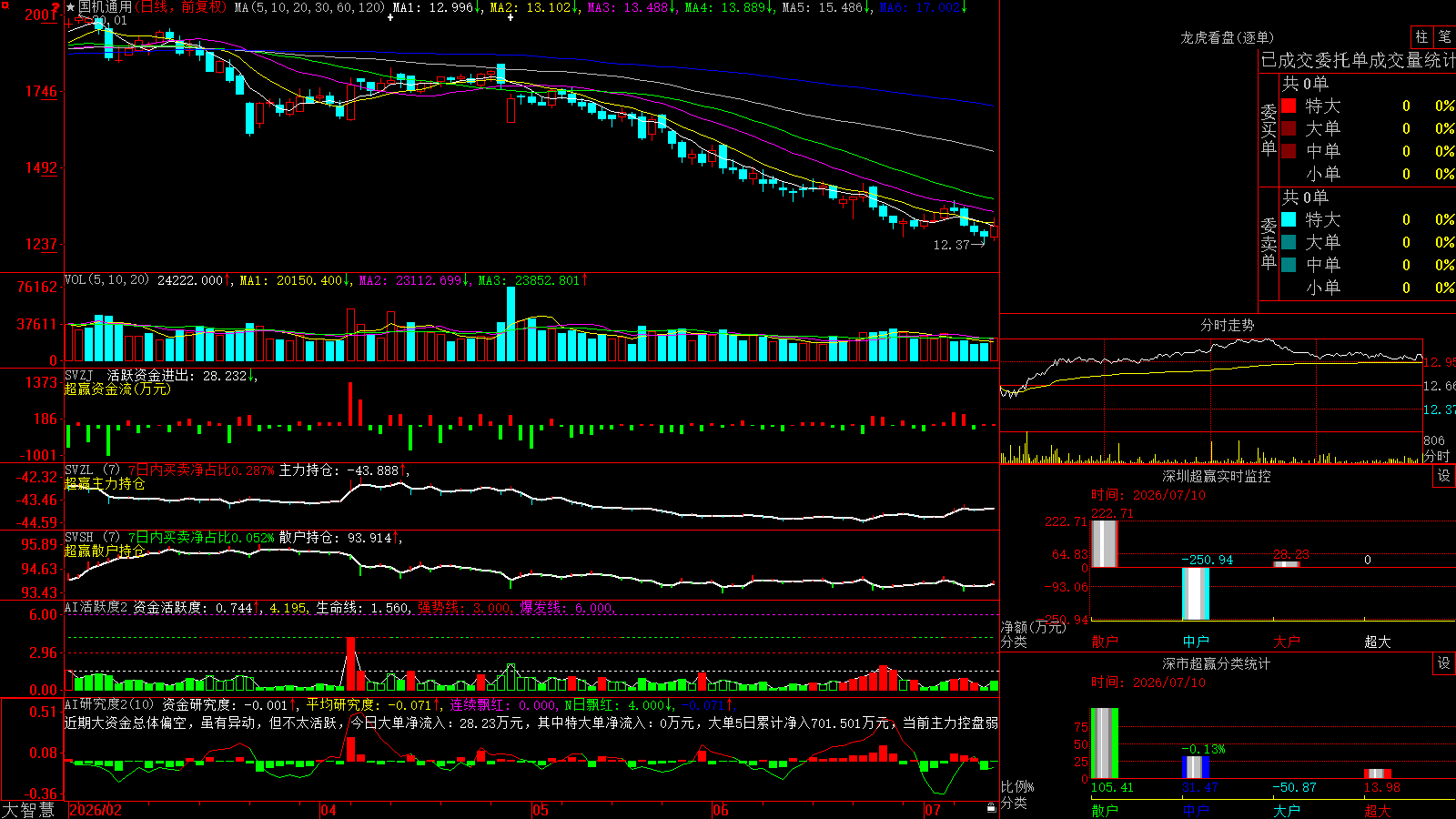Open 设 settings for 深圳超赢实时监控
Viewport: 1456px width, 819px height.
(x=1444, y=476)
